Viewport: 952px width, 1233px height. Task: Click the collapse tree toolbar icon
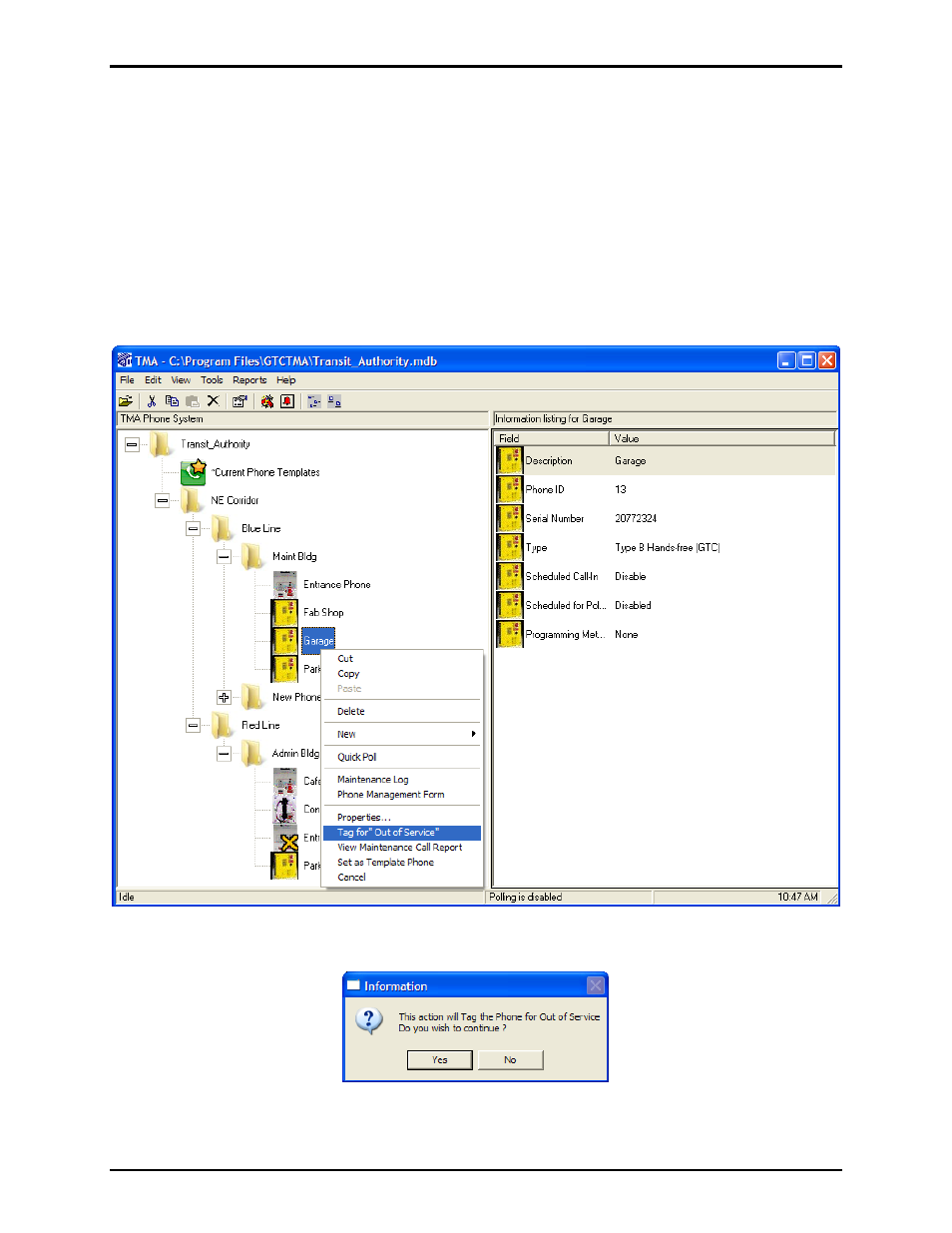[334, 401]
